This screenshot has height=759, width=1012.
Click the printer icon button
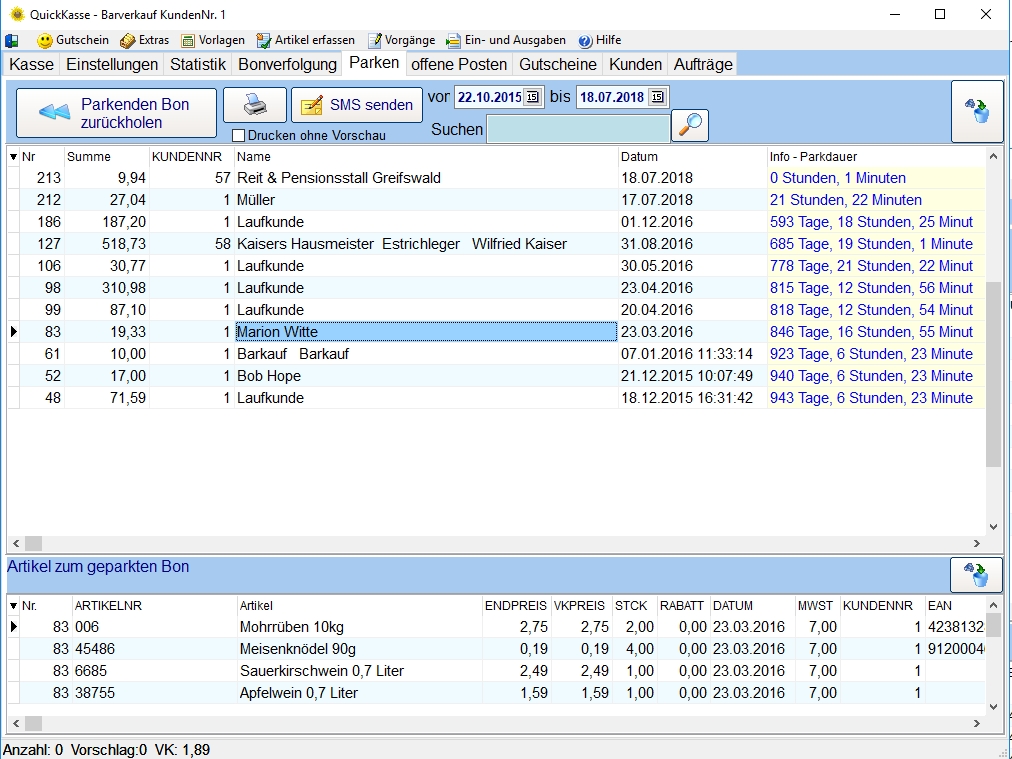[255, 105]
